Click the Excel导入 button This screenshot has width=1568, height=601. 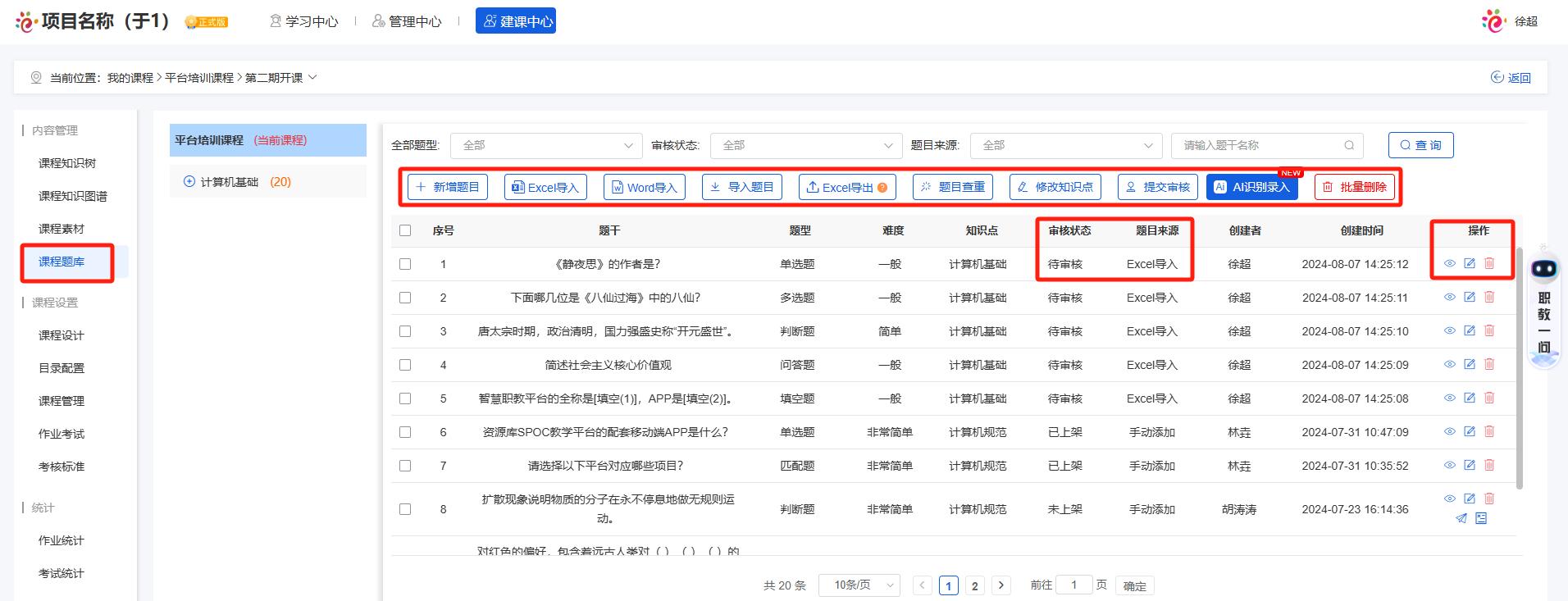(x=545, y=187)
